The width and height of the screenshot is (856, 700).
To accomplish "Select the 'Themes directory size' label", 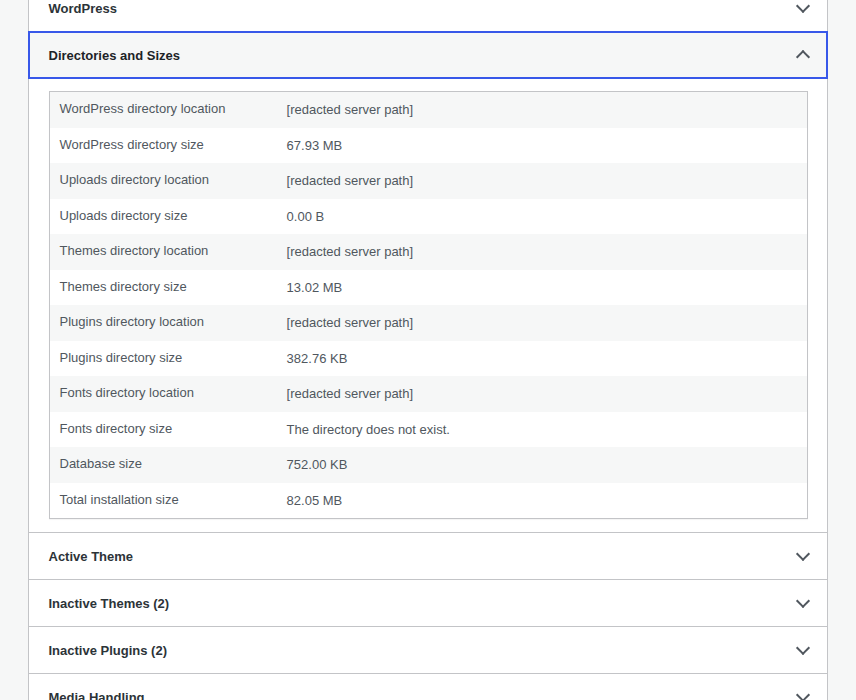I will click(123, 287).
